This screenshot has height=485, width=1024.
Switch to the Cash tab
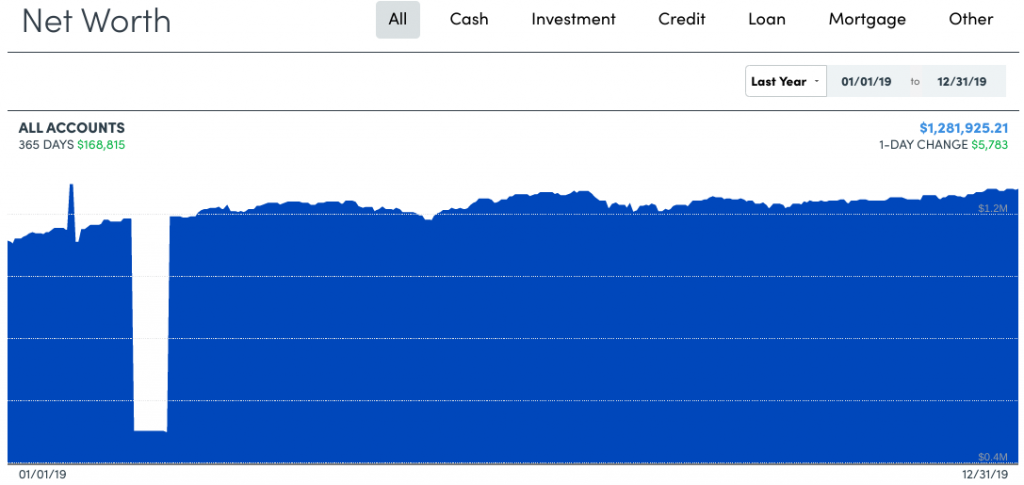click(469, 20)
